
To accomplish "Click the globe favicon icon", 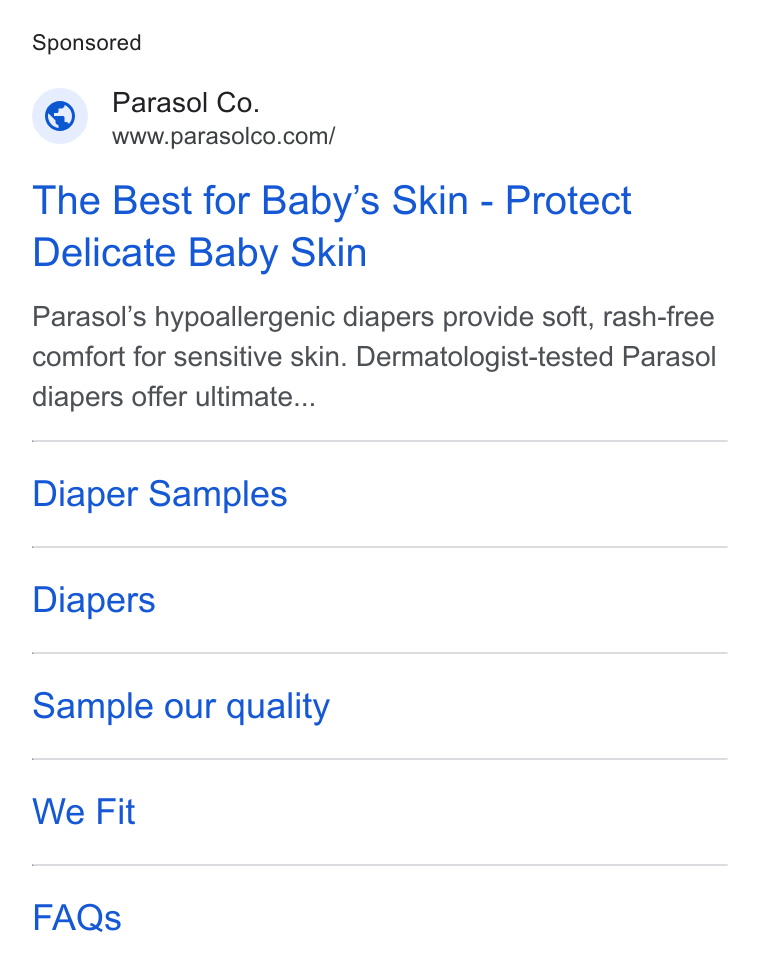I will (x=60, y=116).
